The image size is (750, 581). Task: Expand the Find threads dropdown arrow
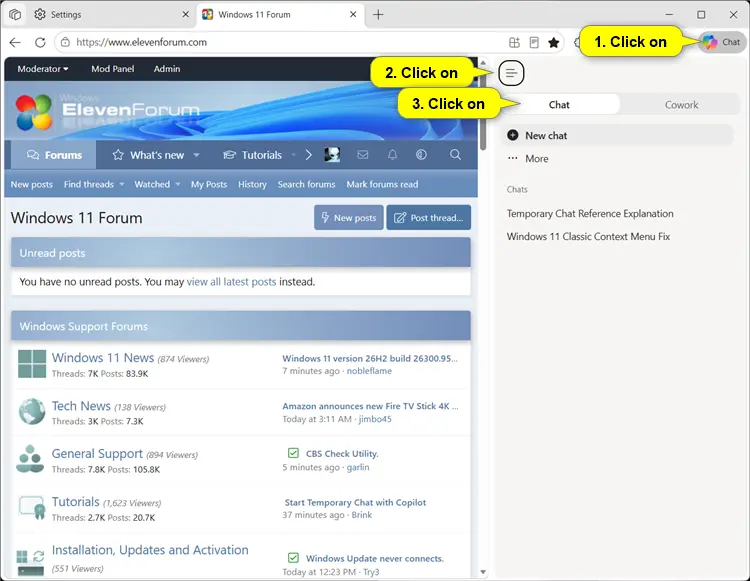tap(121, 184)
